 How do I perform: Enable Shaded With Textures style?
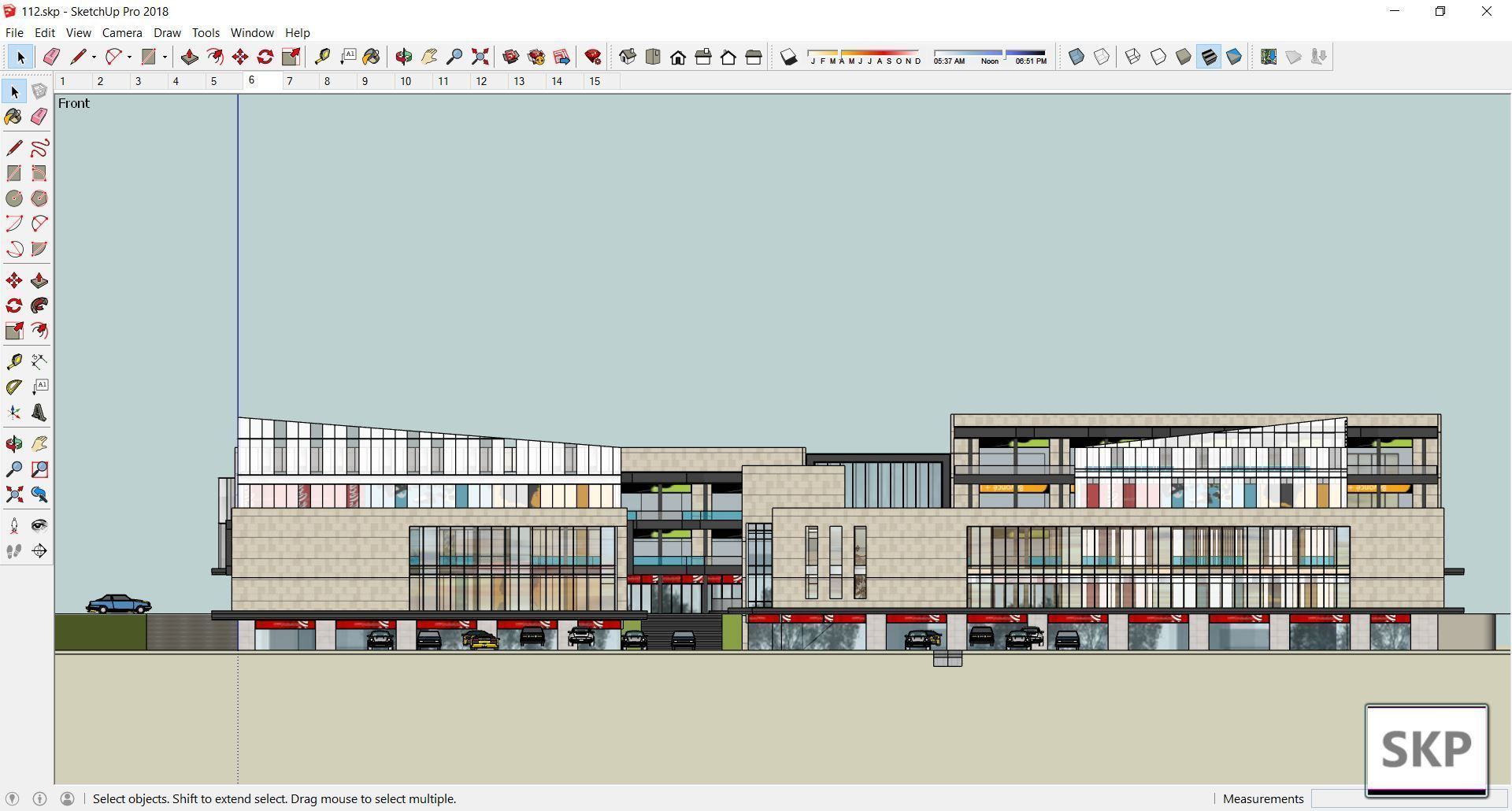point(1209,57)
